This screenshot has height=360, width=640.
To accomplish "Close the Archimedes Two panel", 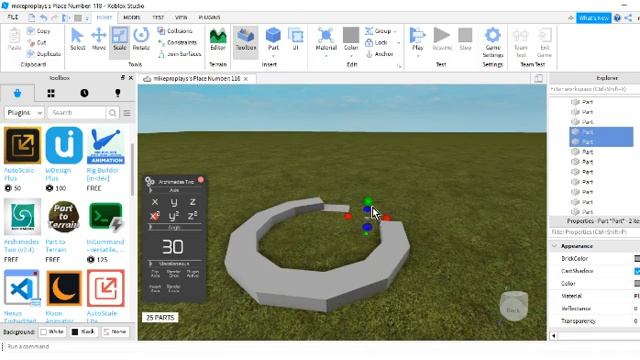I will (x=201, y=180).
